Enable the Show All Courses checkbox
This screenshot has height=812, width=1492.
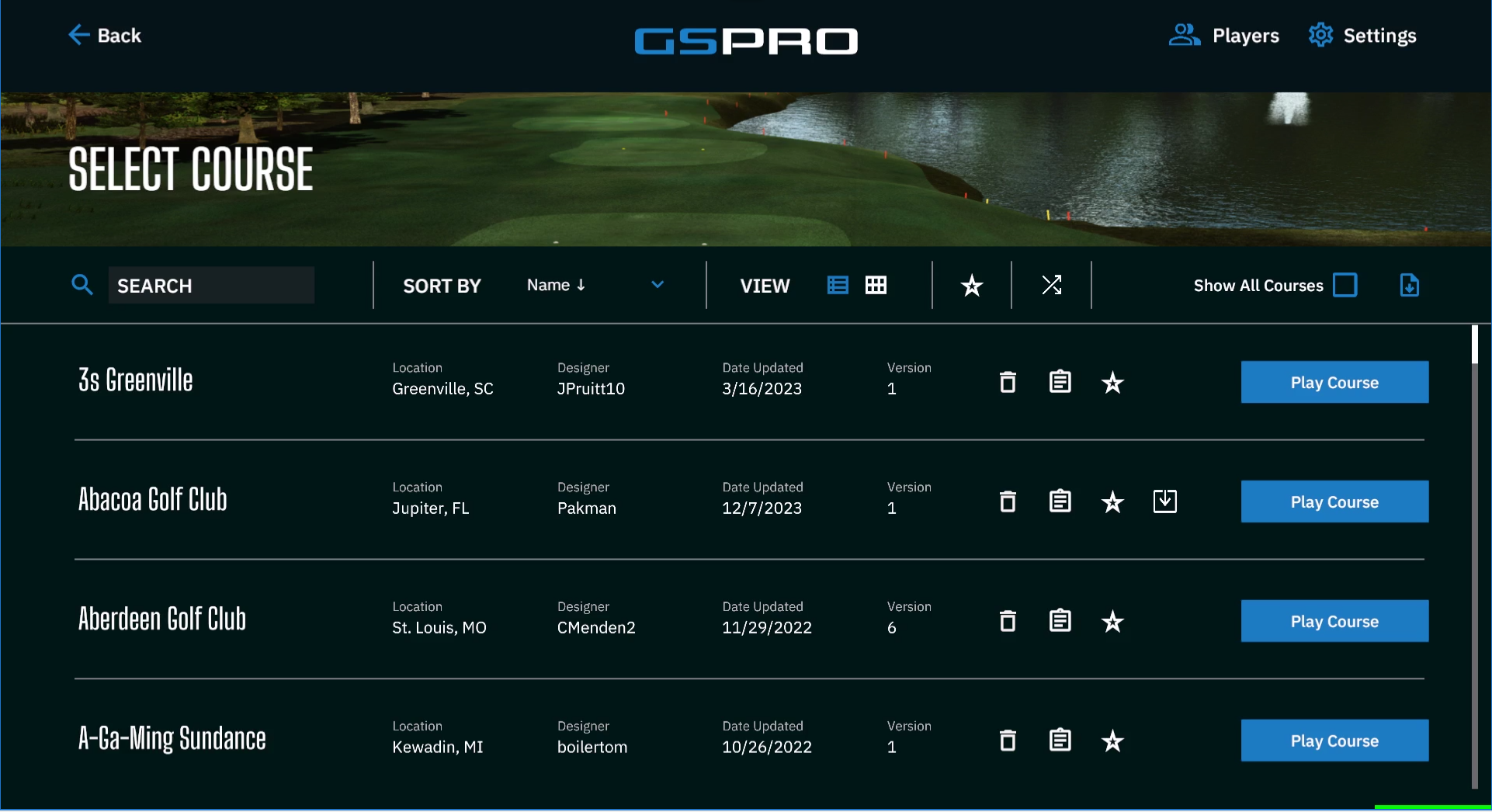[x=1345, y=285]
